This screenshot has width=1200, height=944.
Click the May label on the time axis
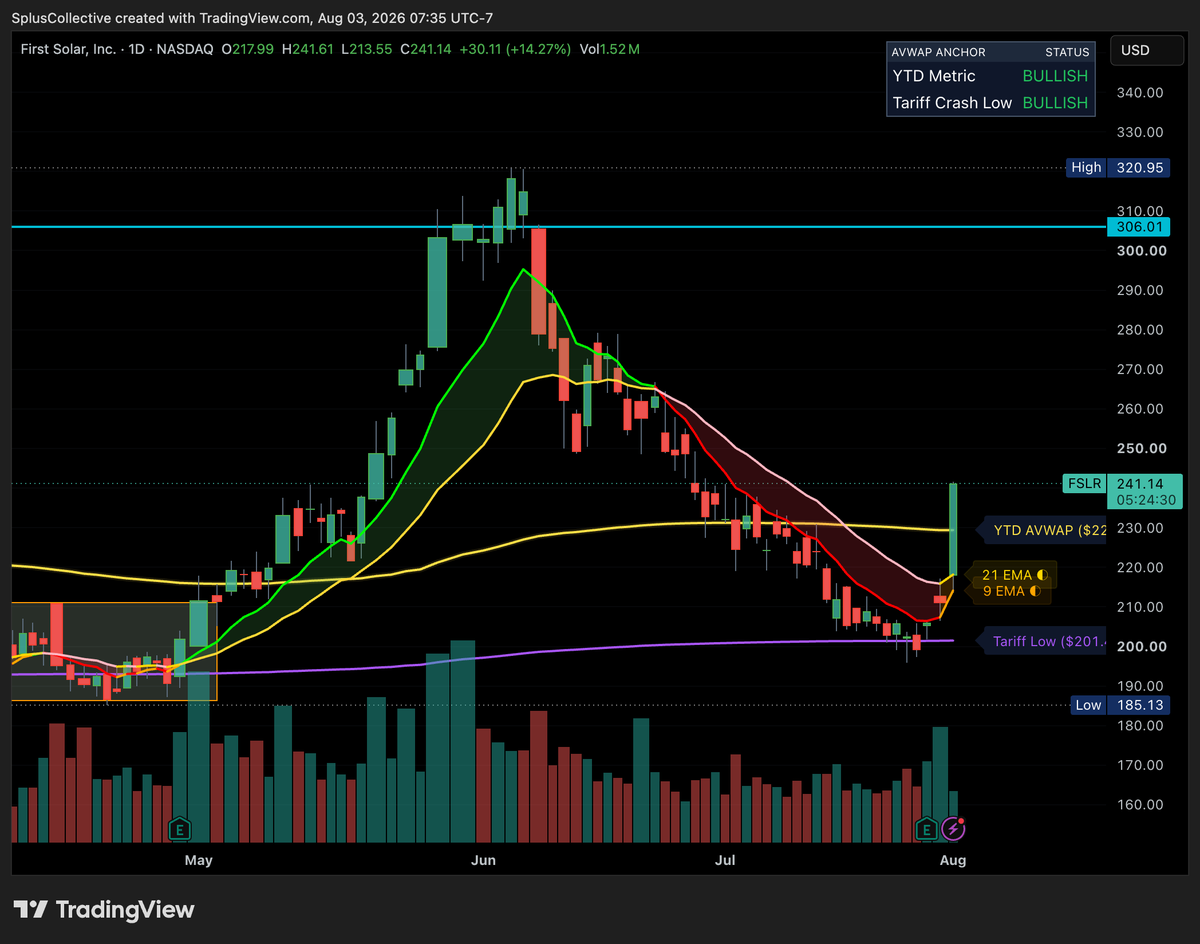pyautogui.click(x=198, y=859)
